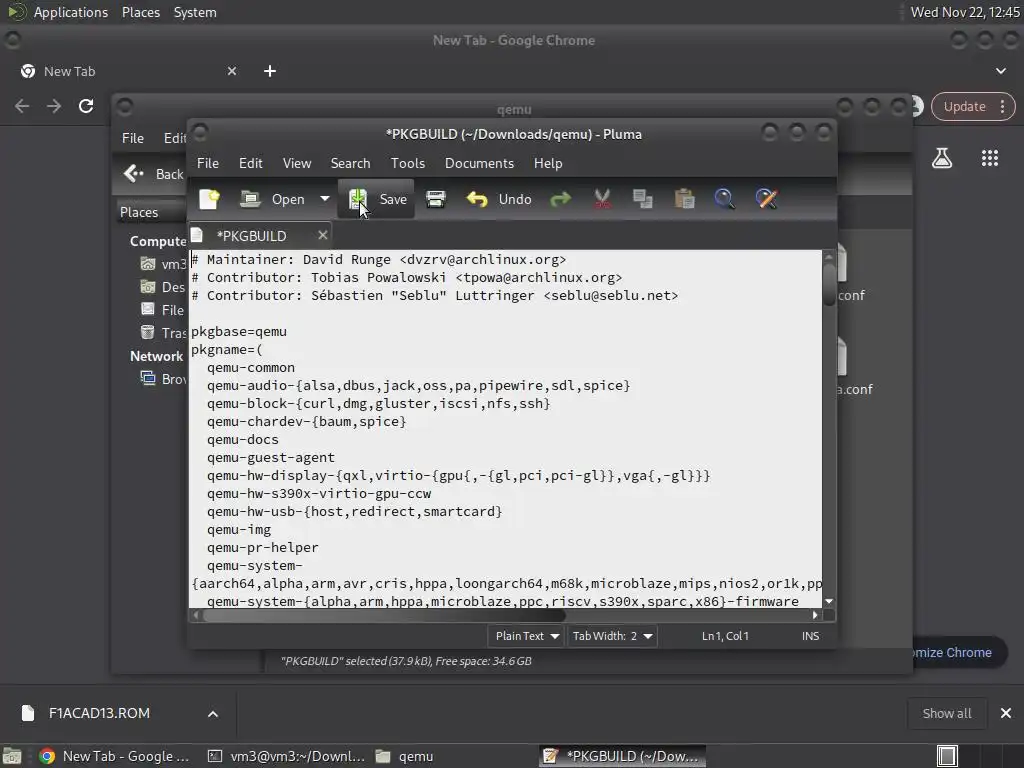1024x768 pixels.
Task: Click the Back button in qemu file manager
Action: coord(153,174)
